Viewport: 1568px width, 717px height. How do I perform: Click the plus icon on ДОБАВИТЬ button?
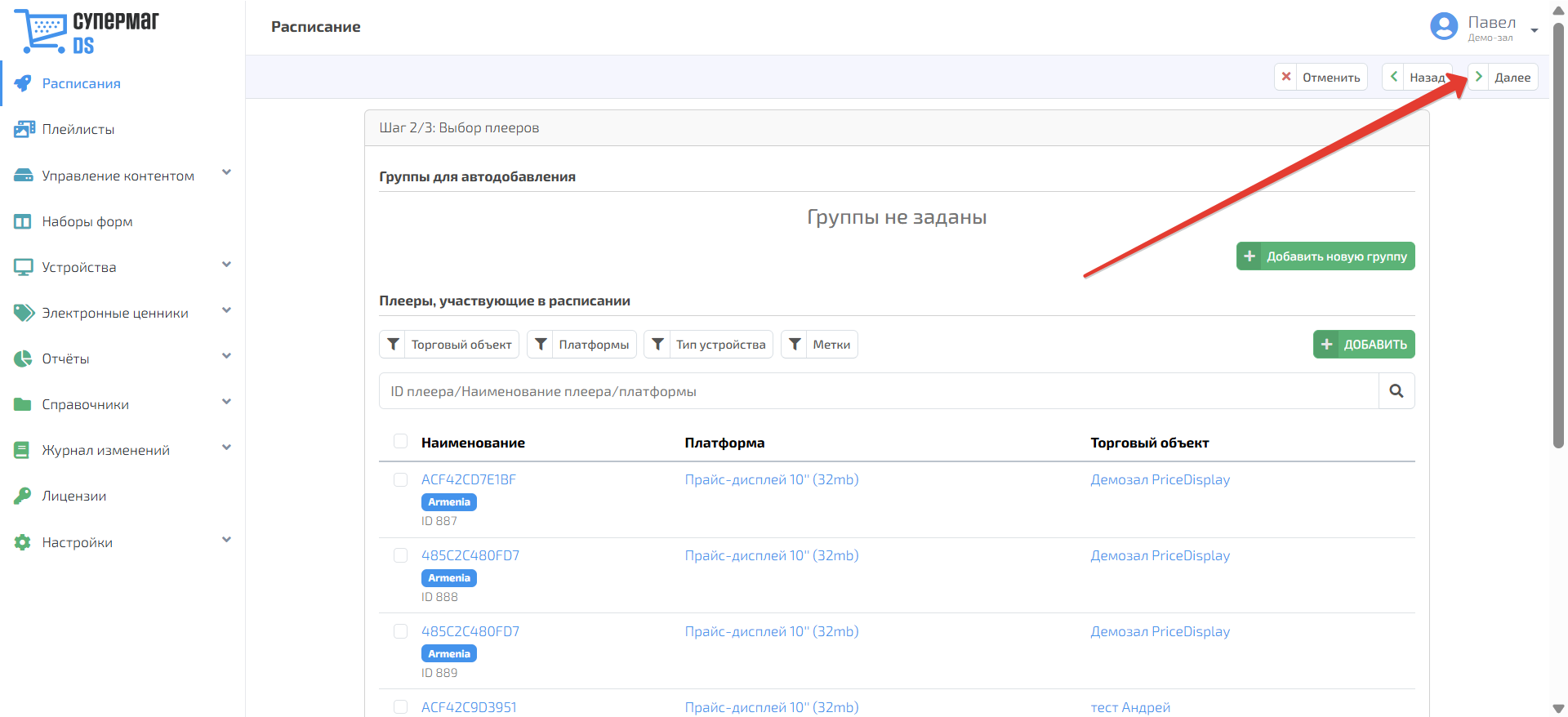[1326, 344]
